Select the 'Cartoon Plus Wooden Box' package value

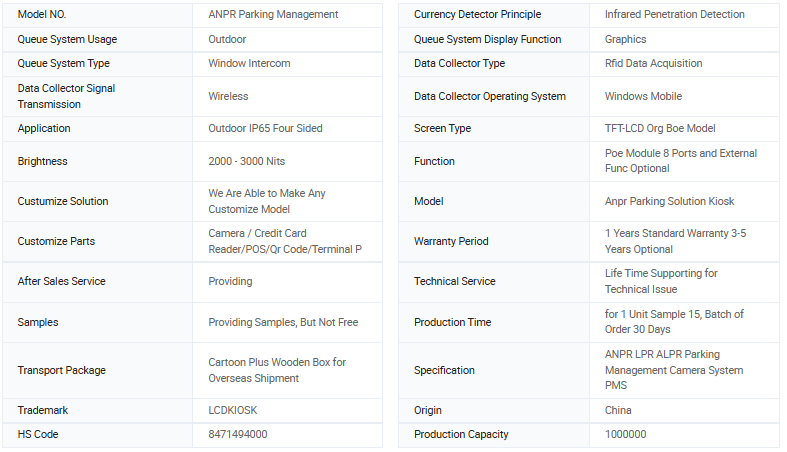coord(277,370)
